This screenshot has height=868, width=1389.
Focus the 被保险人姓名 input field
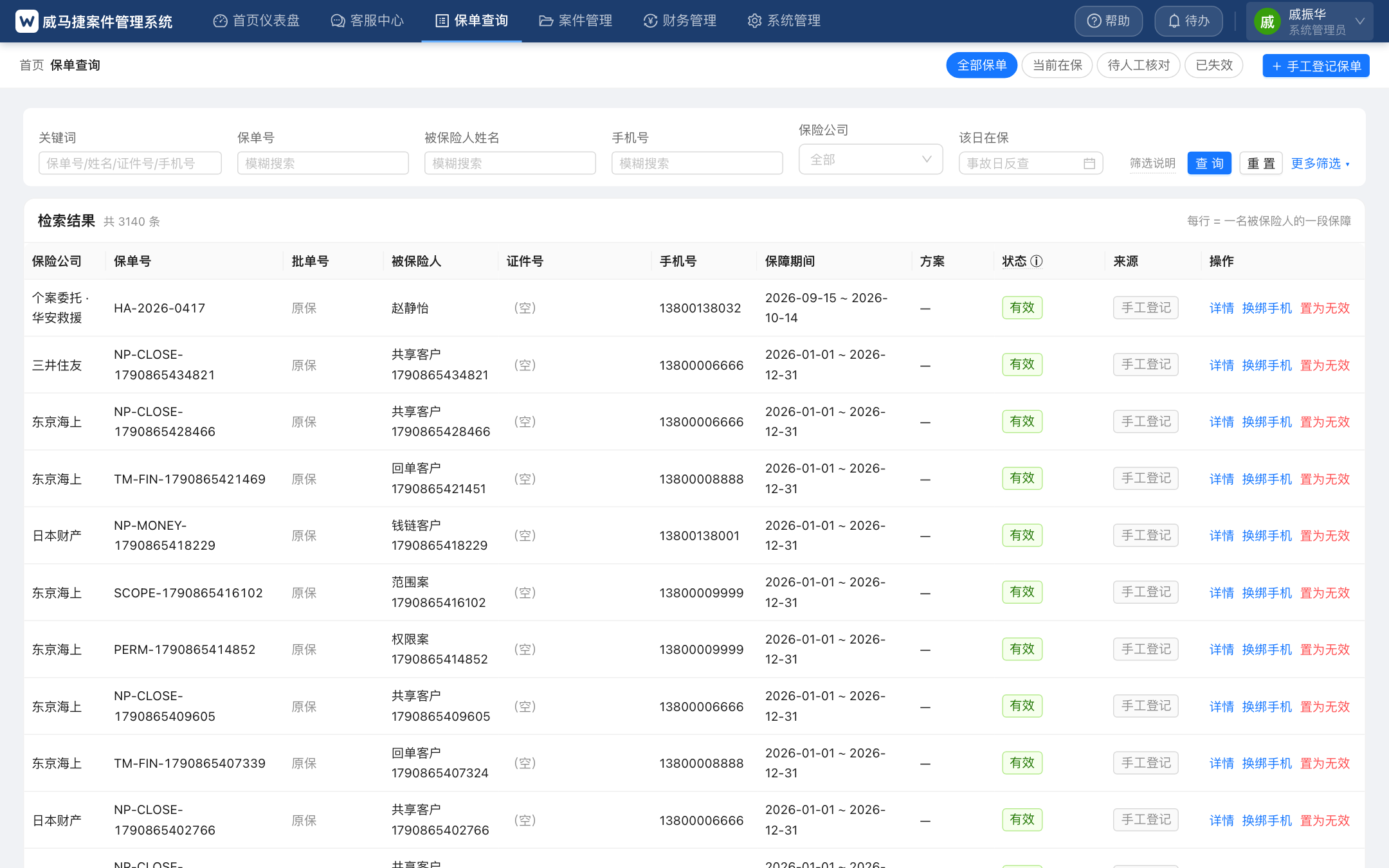(x=510, y=163)
